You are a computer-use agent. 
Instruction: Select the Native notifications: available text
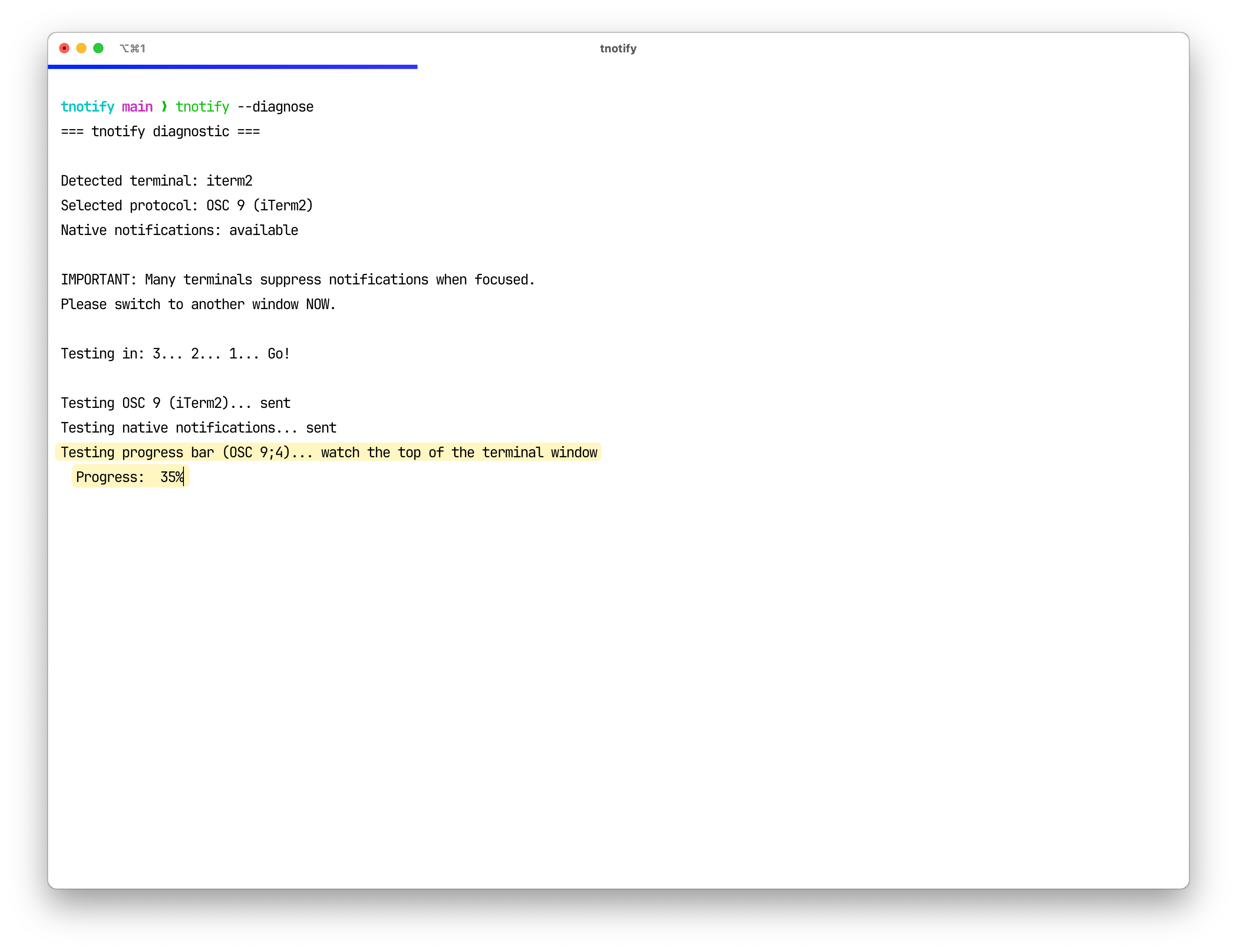pyautogui.click(x=179, y=230)
